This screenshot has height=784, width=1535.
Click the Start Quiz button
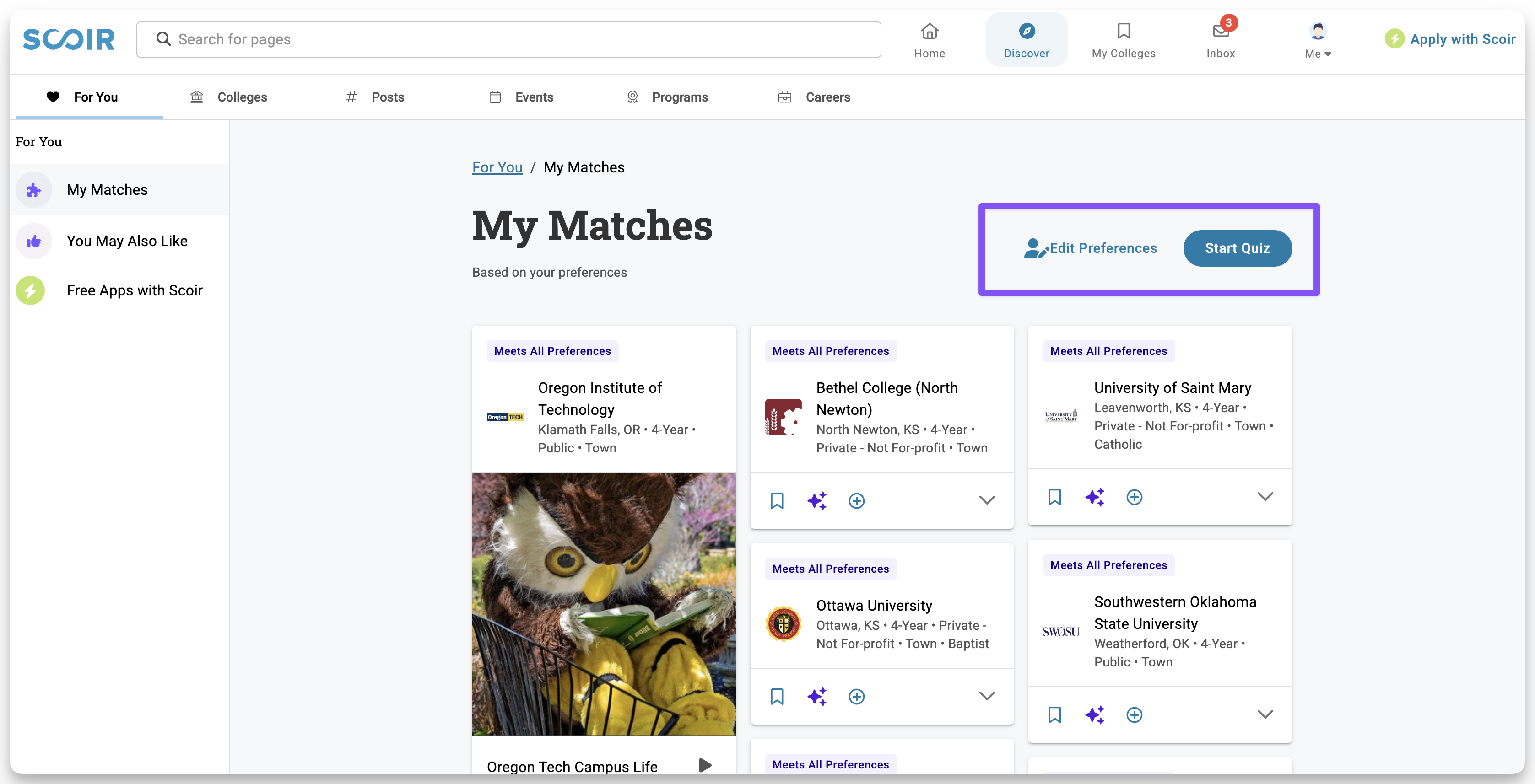(1237, 248)
